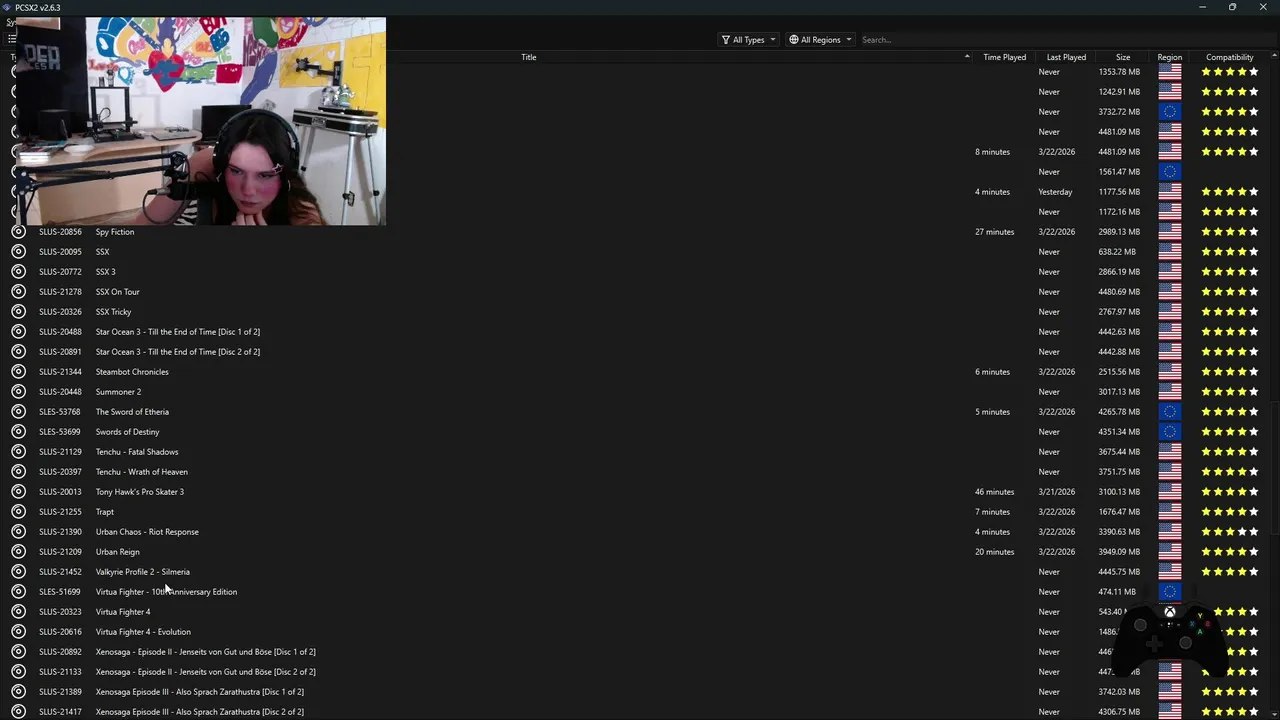This screenshot has height=720, width=1280.
Task: Click the 8 minutes time played cell
Action: (x=992, y=151)
